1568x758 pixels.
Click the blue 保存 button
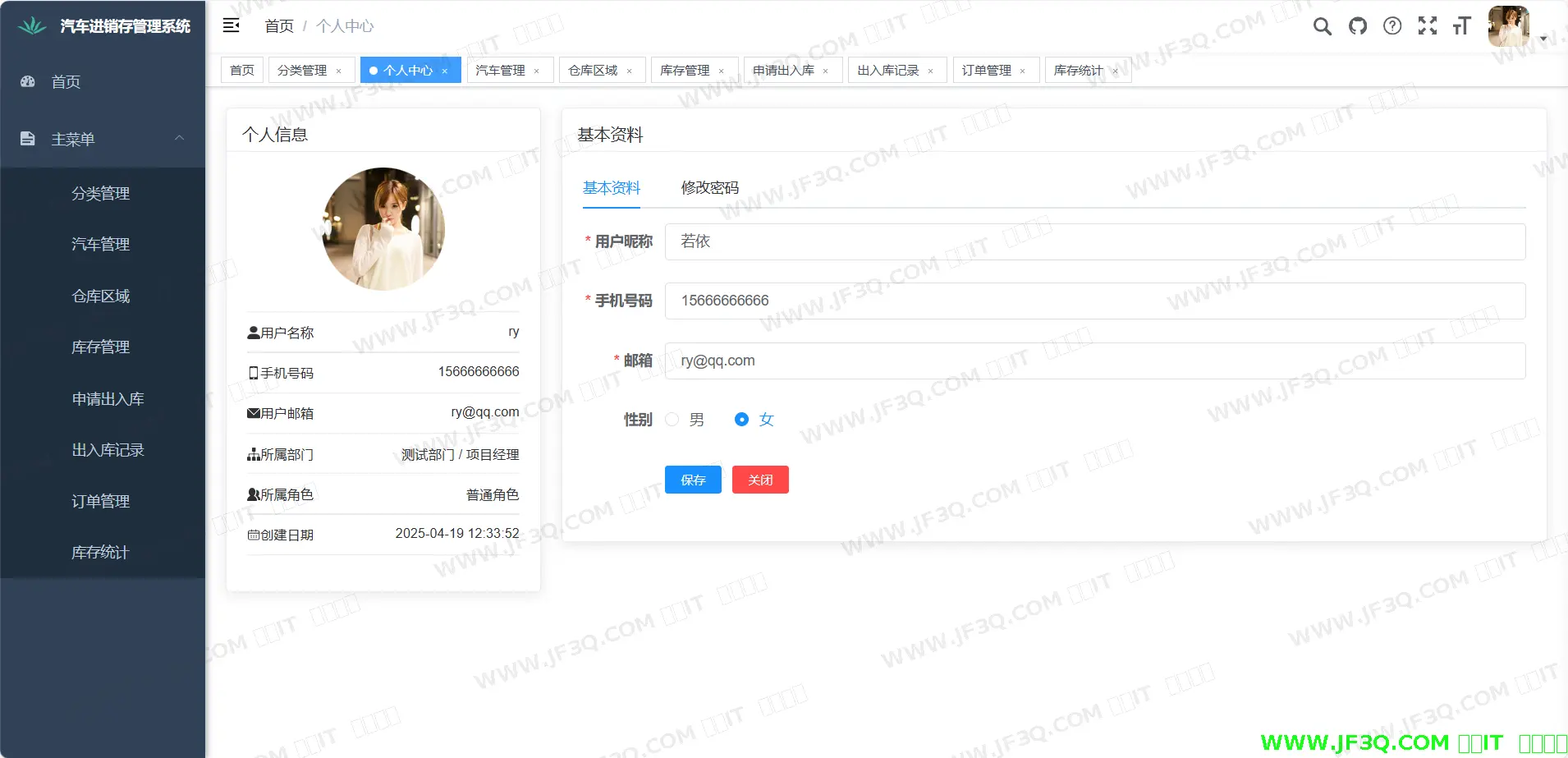pyautogui.click(x=693, y=480)
